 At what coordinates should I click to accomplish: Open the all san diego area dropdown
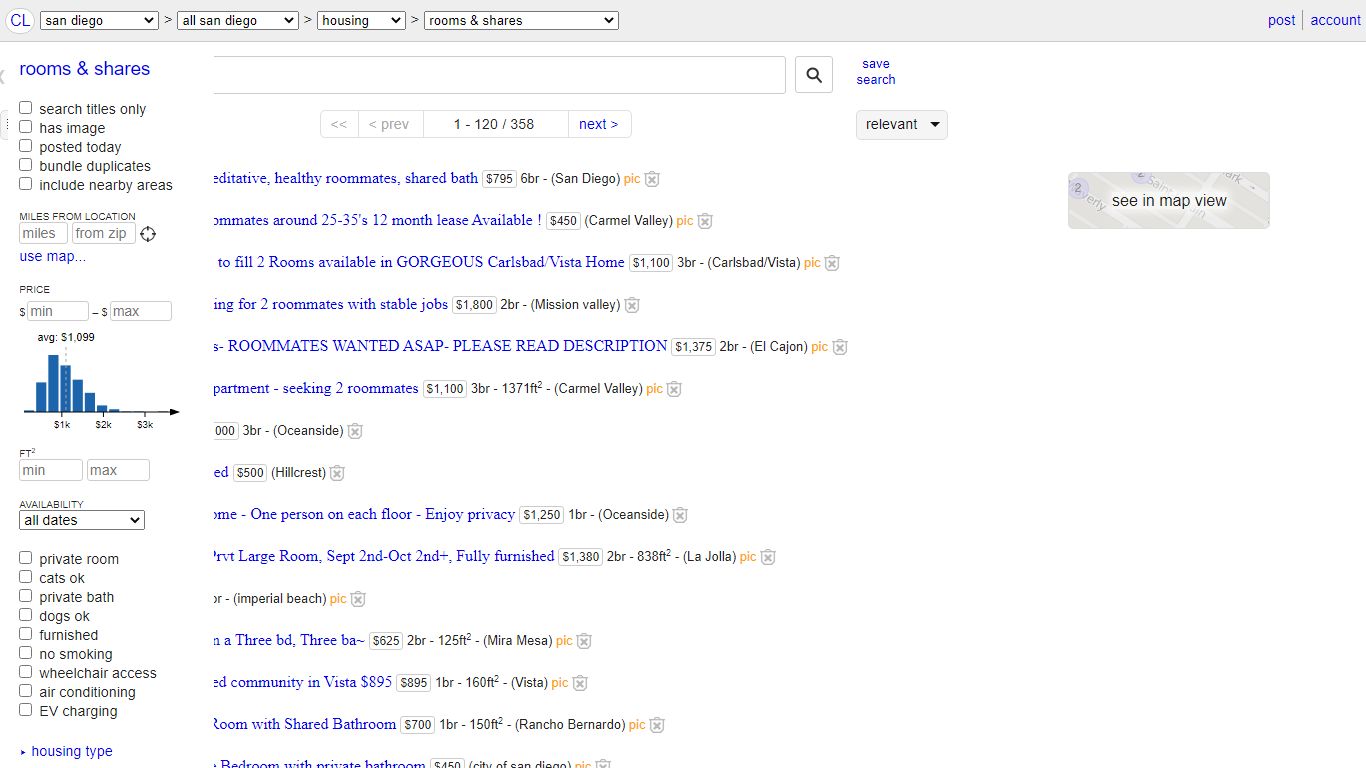pos(238,20)
